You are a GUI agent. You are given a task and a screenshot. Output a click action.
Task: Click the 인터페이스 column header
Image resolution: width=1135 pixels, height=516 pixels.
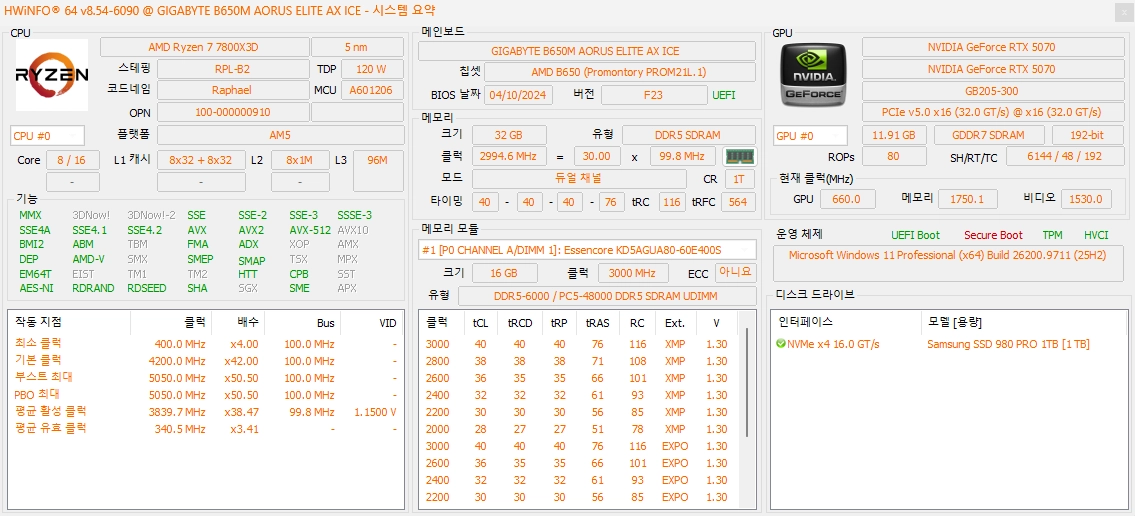coord(806,322)
